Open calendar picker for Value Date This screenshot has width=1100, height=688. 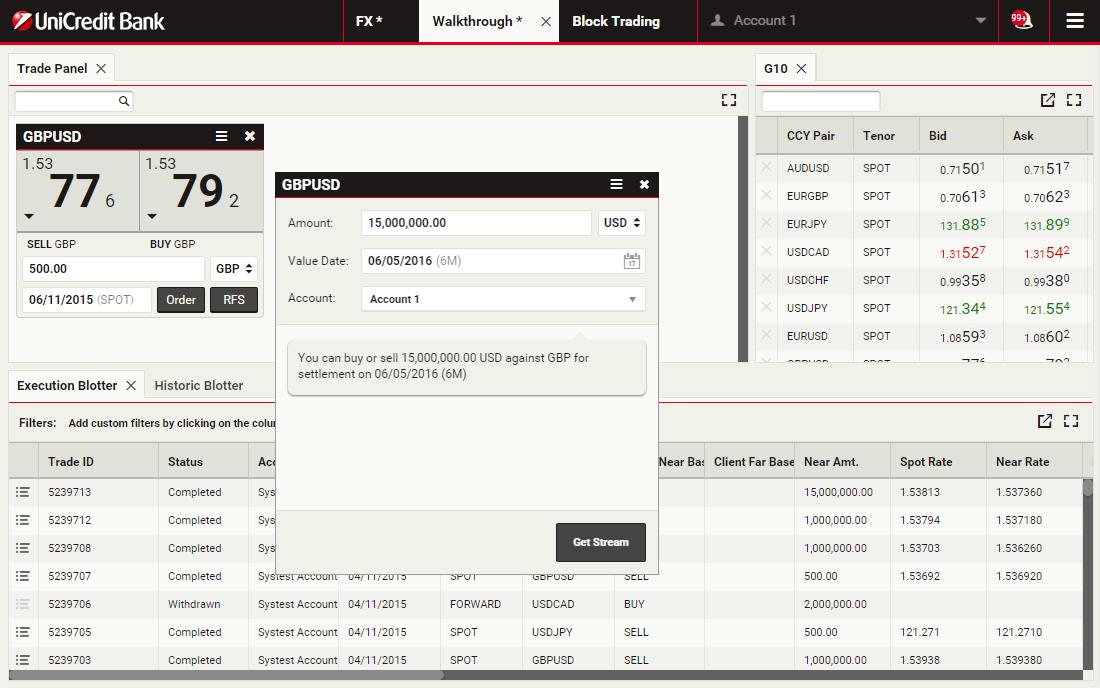pos(631,261)
